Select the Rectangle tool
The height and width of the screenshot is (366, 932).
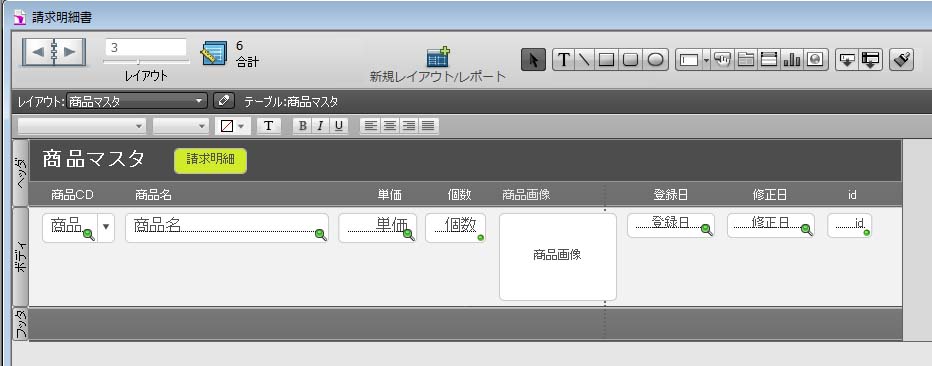(606, 59)
